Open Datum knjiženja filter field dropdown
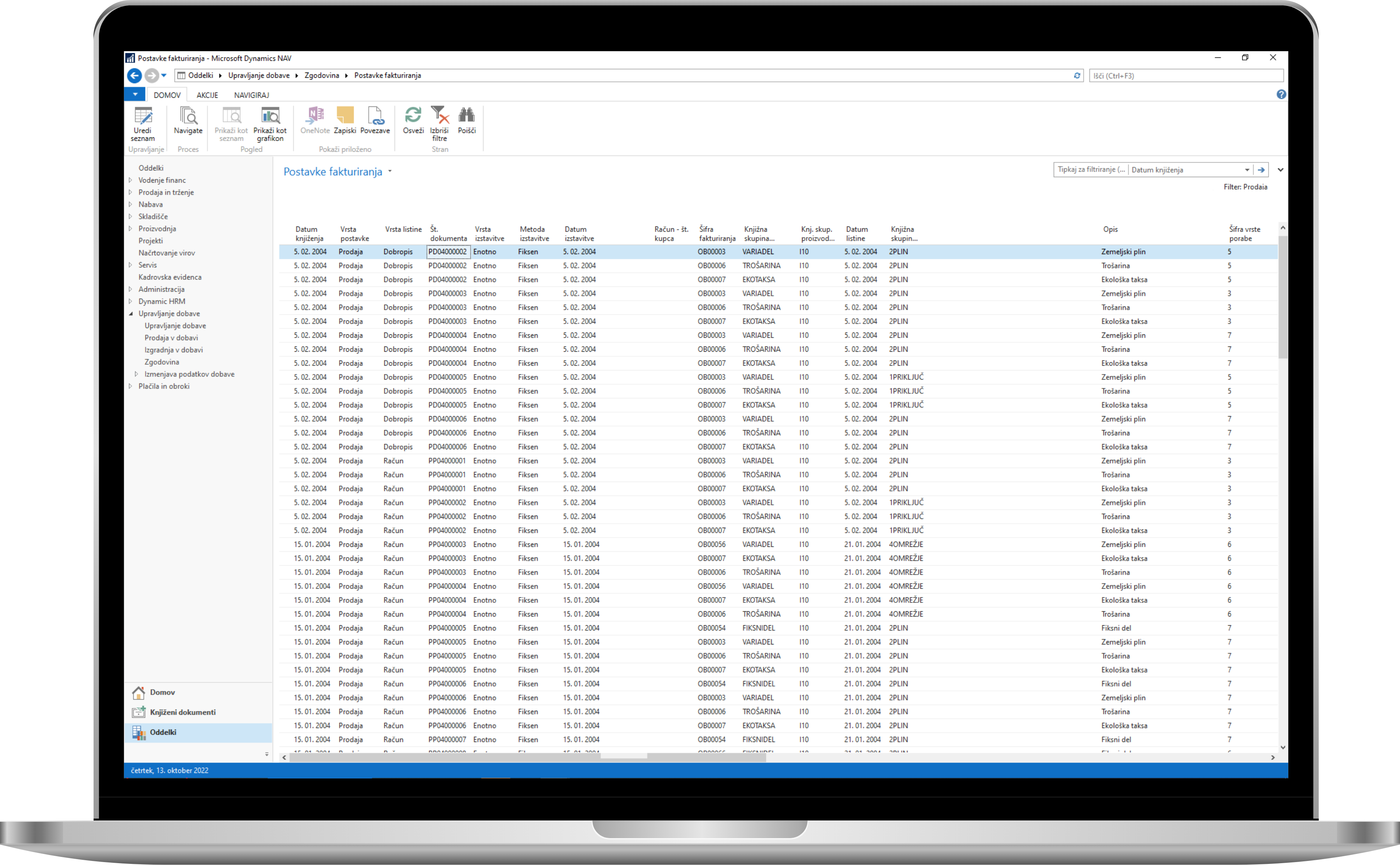Image resolution: width=1400 pixels, height=865 pixels. pos(1247,170)
